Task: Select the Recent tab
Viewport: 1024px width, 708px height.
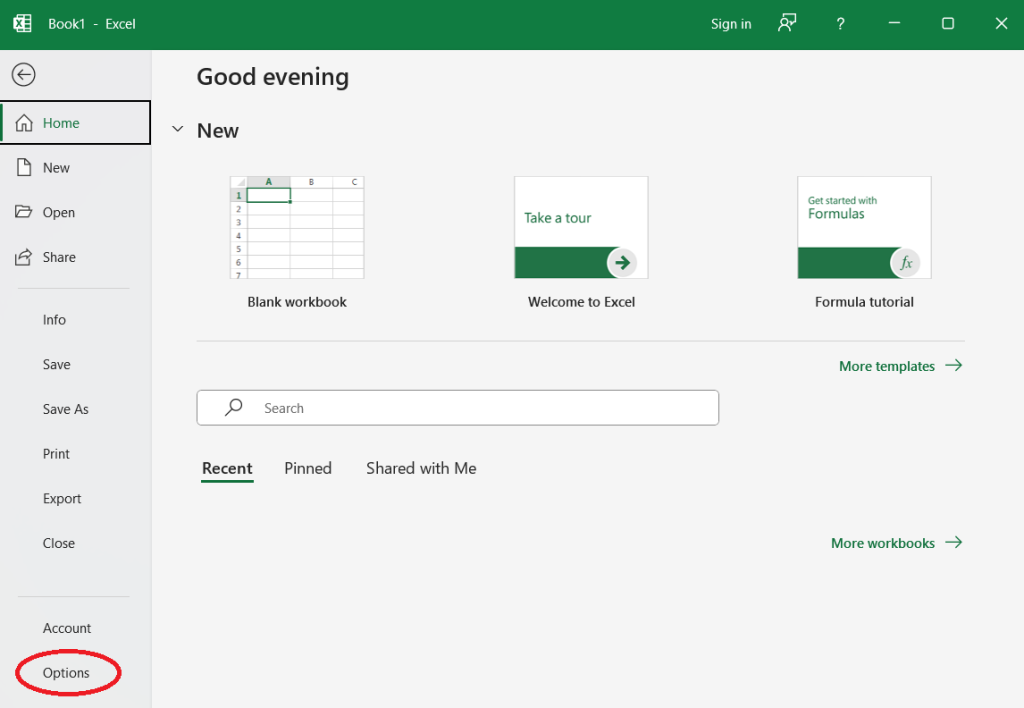Action: [x=227, y=468]
